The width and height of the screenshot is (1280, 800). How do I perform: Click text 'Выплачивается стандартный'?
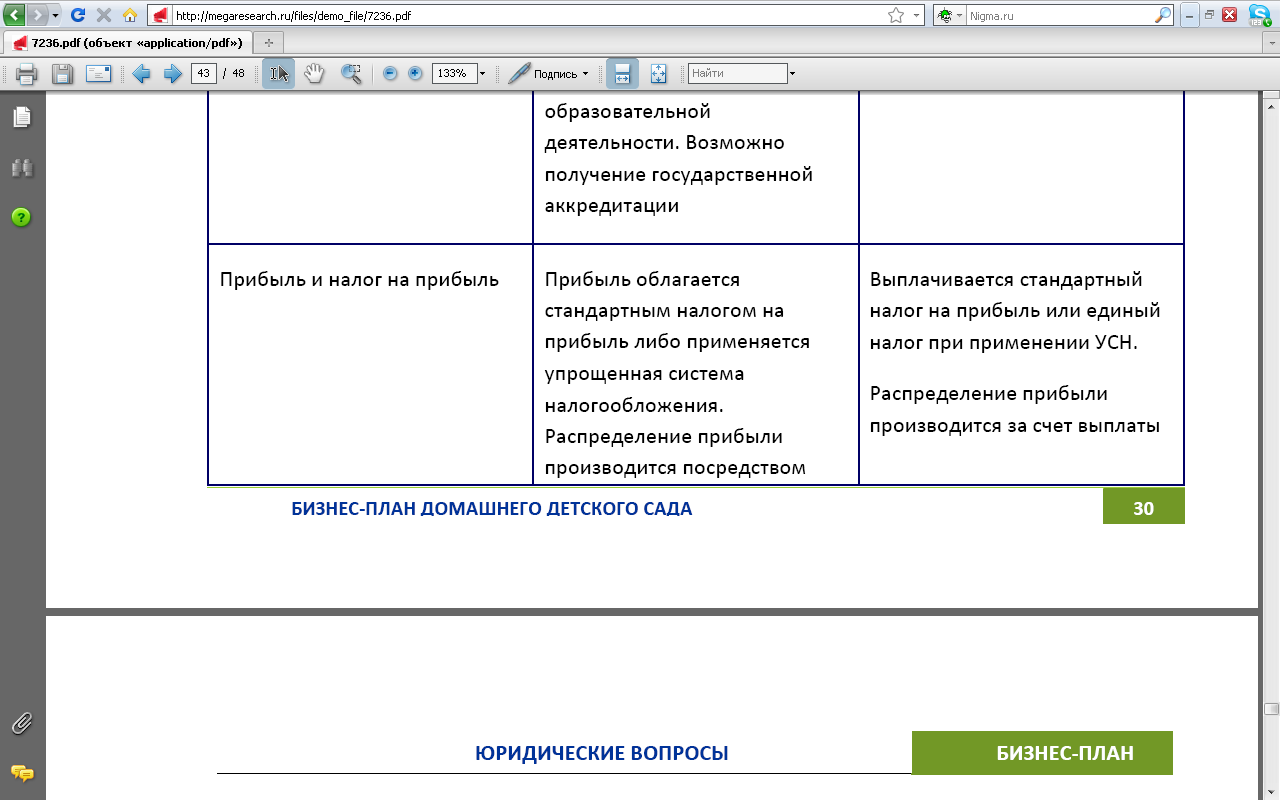pos(1006,279)
